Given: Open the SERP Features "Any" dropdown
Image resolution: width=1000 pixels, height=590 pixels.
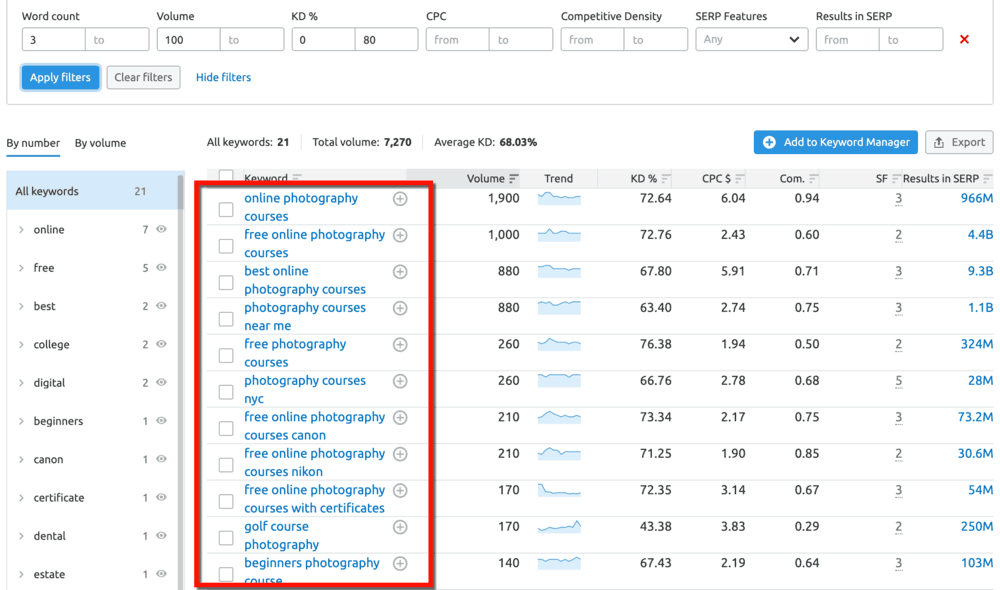Looking at the screenshot, I should [751, 39].
